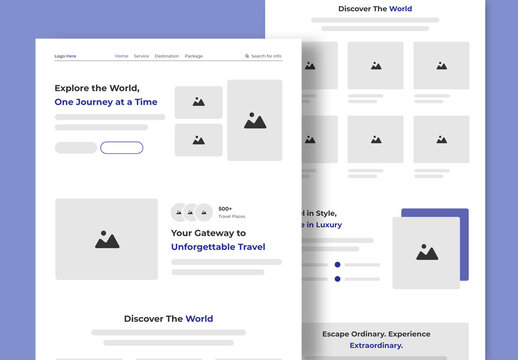Click the 'Explore the World,' heading
This screenshot has width=518, height=360.
point(97,88)
